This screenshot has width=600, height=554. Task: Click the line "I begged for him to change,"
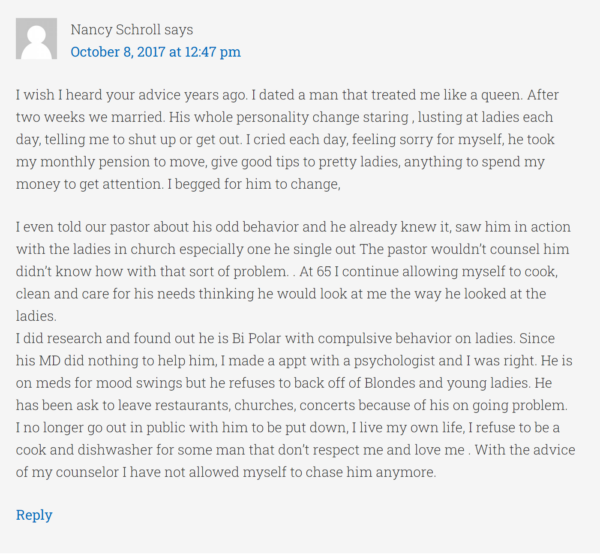click(254, 184)
